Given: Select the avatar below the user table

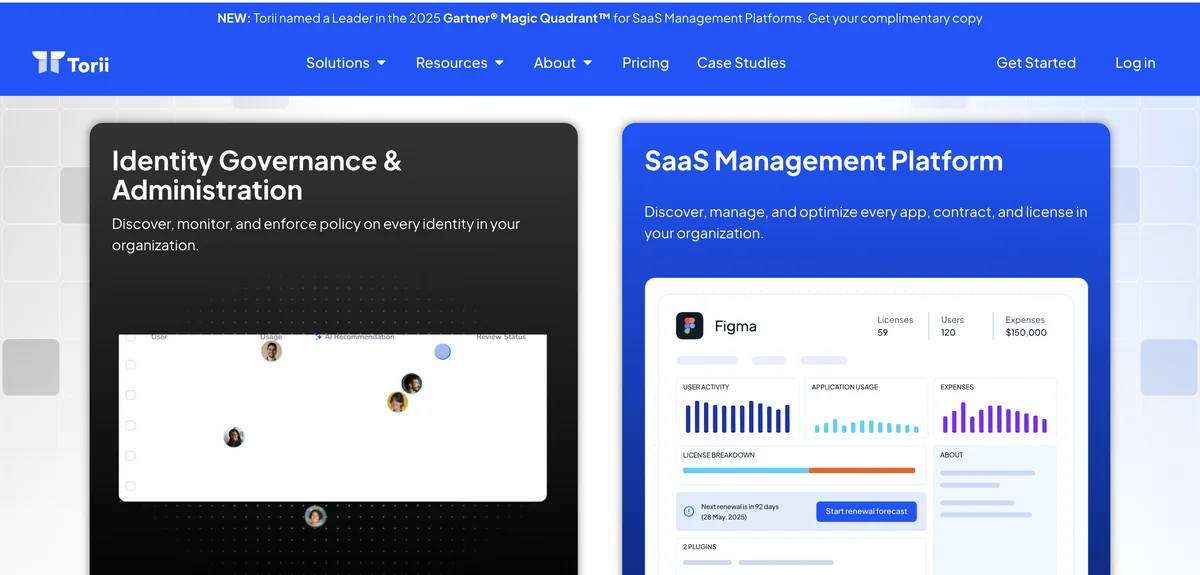Looking at the screenshot, I should point(315,516).
